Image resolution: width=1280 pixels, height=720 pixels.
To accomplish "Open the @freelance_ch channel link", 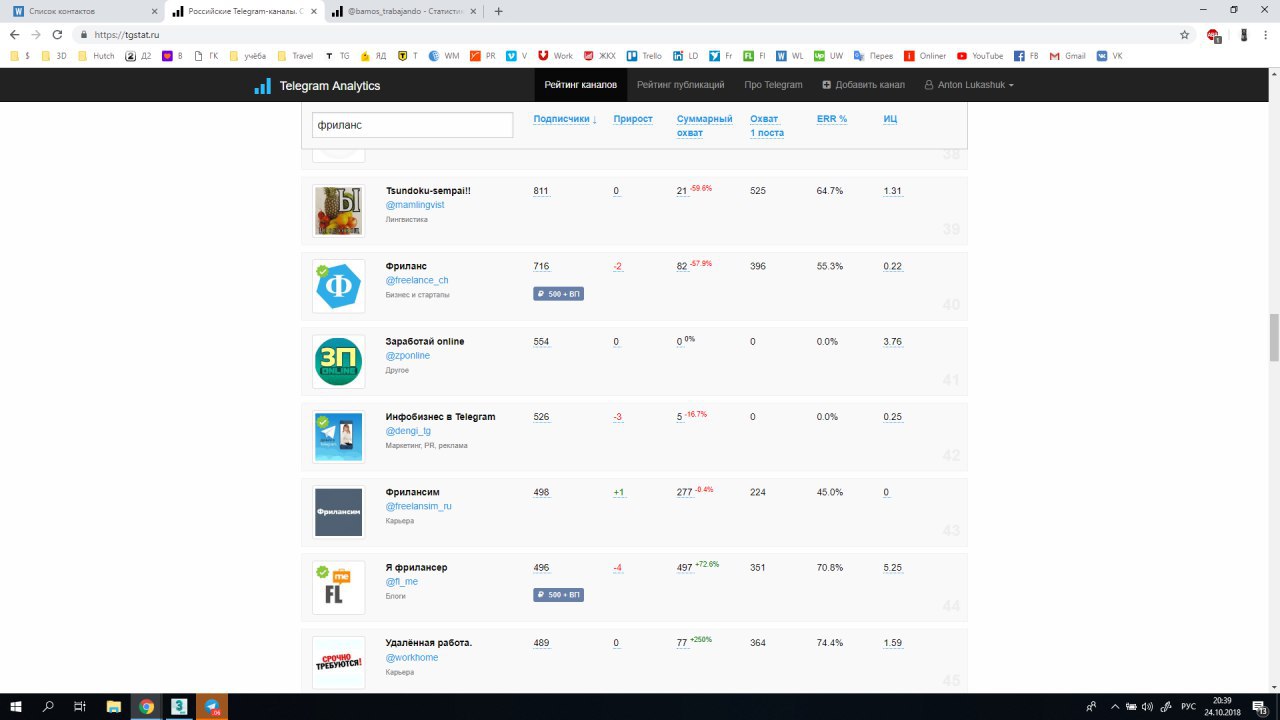I will coord(417,280).
